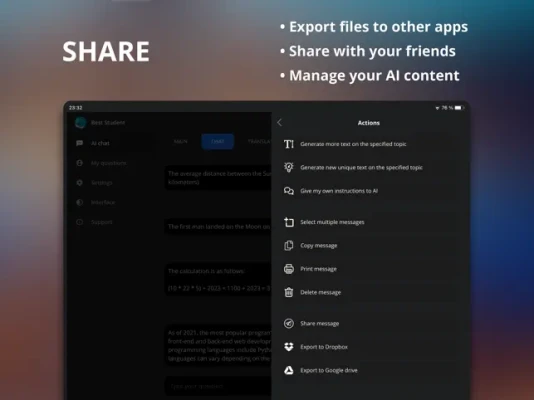Click the Google Drive logo icon
Image resolution: width=534 pixels, height=400 pixels.
(x=289, y=370)
